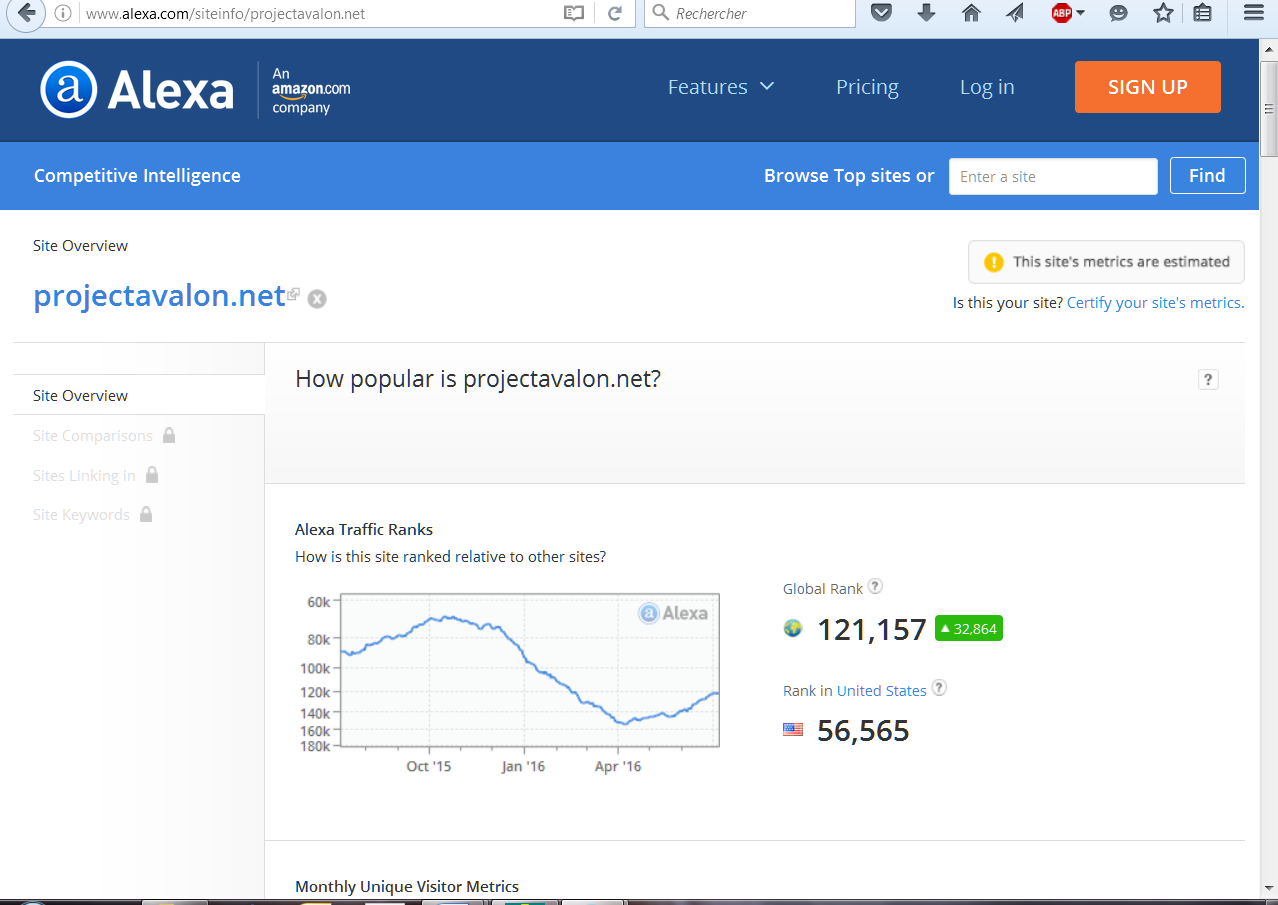Focus the Enter a site field

1053,176
